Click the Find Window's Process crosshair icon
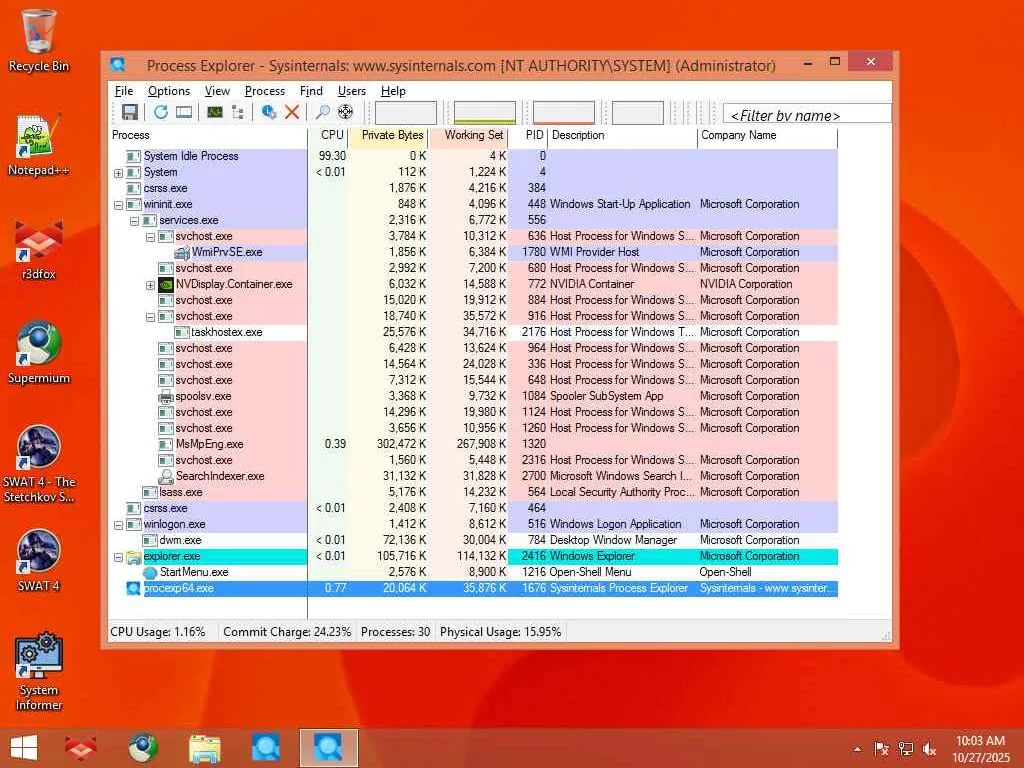The width and height of the screenshot is (1024, 768). tap(345, 112)
